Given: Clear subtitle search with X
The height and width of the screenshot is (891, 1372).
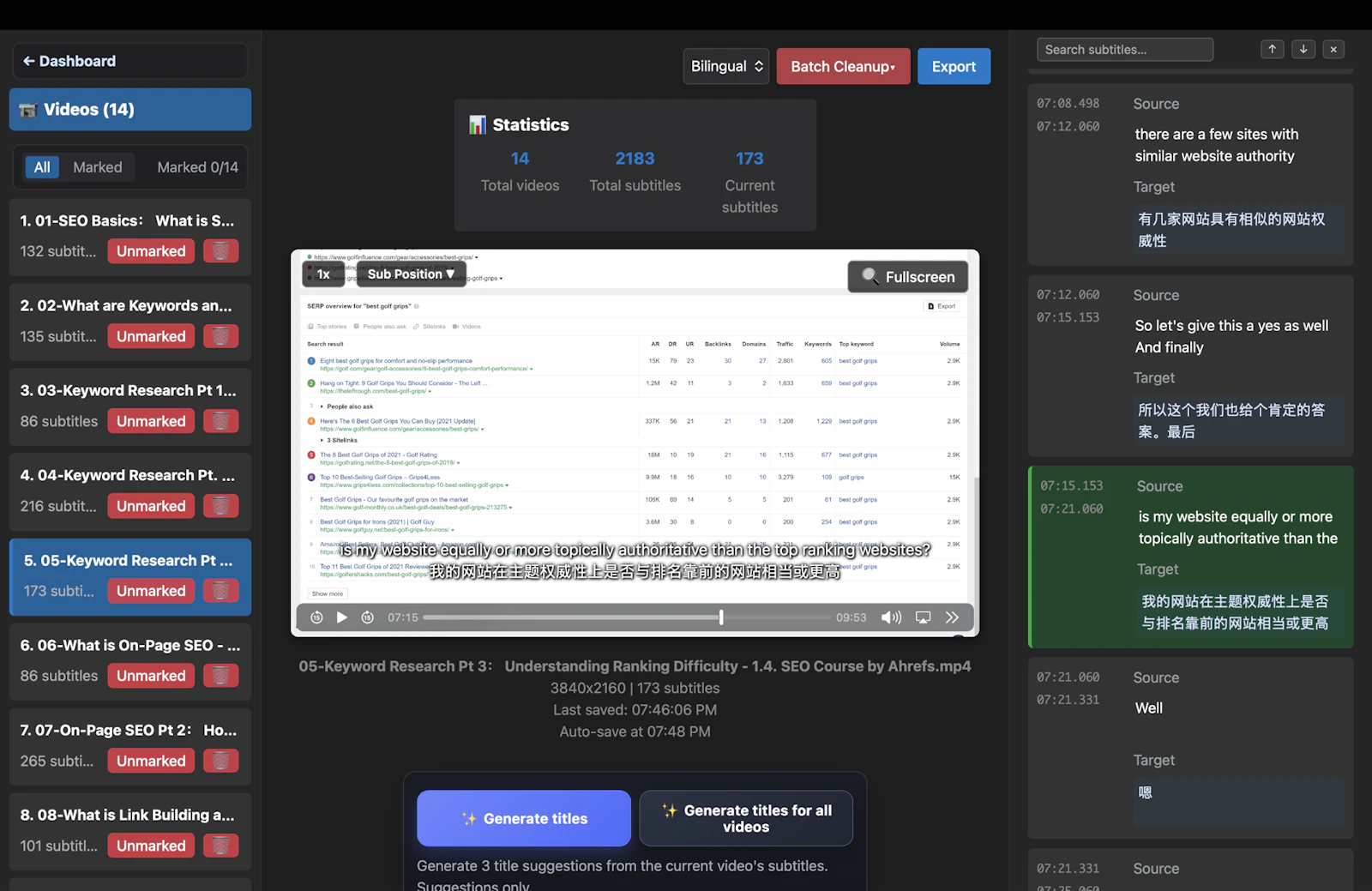Looking at the screenshot, I should pos(1333,49).
